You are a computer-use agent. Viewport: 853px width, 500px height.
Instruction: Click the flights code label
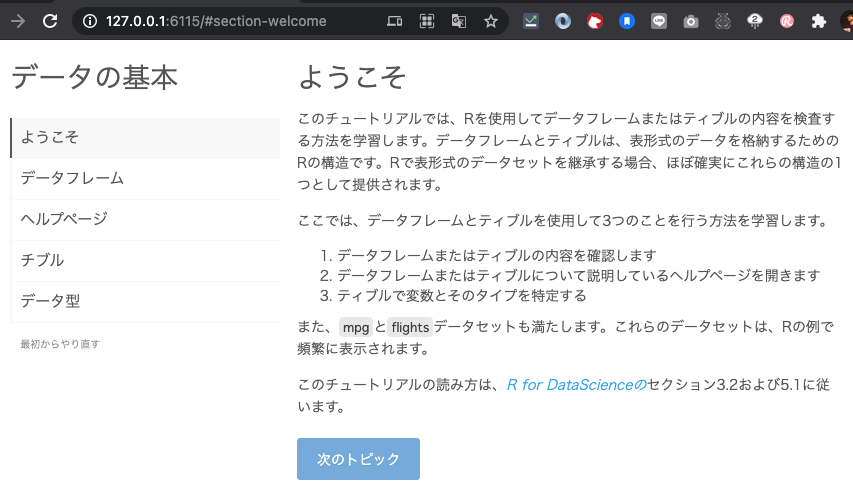coord(410,328)
